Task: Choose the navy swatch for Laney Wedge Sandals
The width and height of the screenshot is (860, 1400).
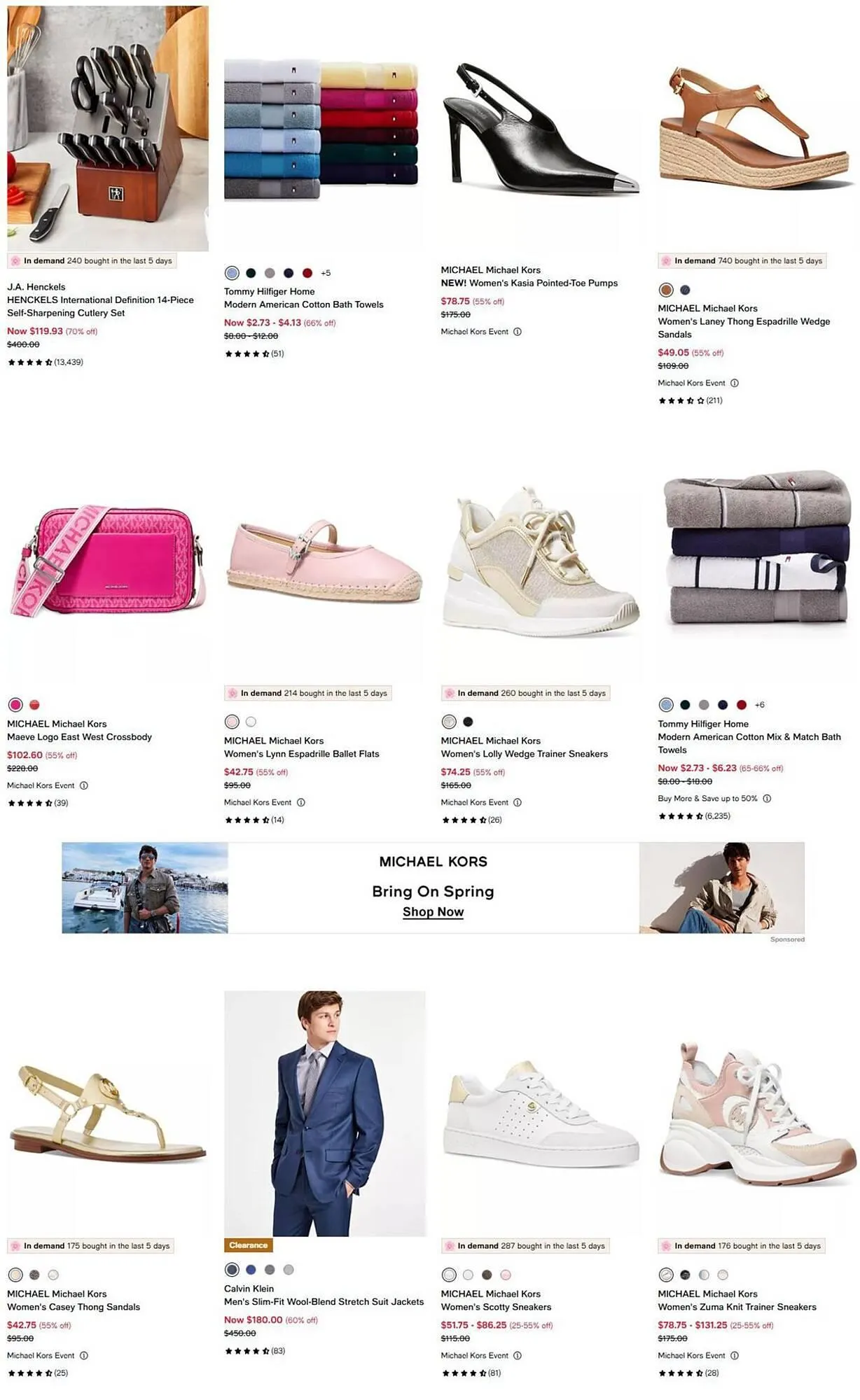Action: (685, 290)
